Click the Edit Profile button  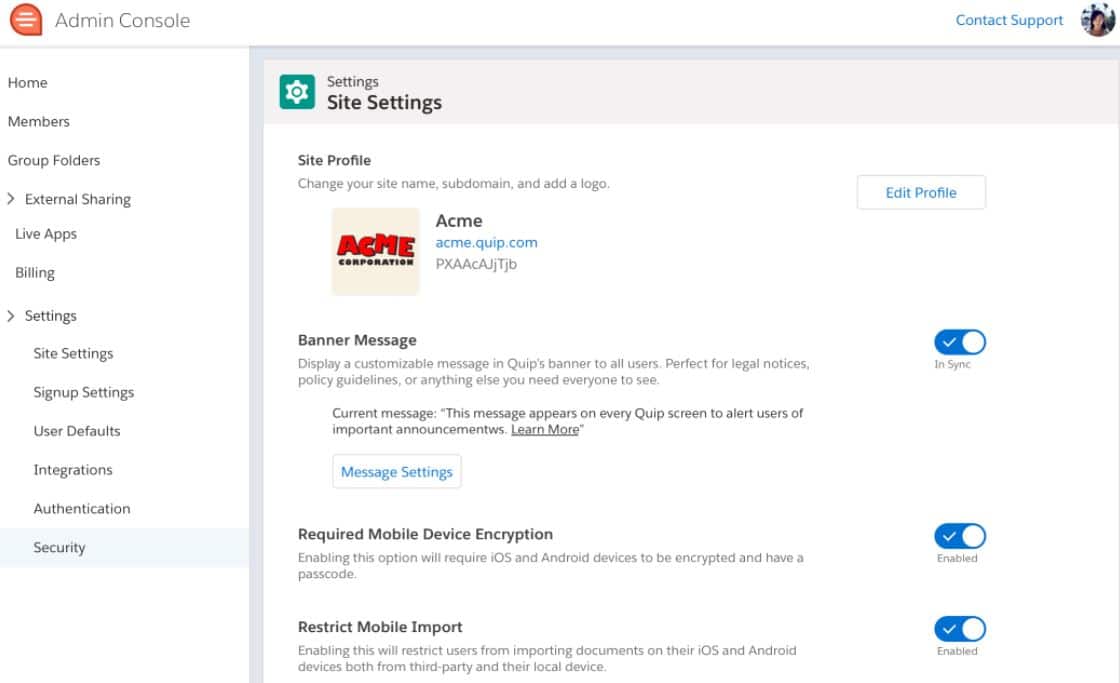[x=921, y=193]
